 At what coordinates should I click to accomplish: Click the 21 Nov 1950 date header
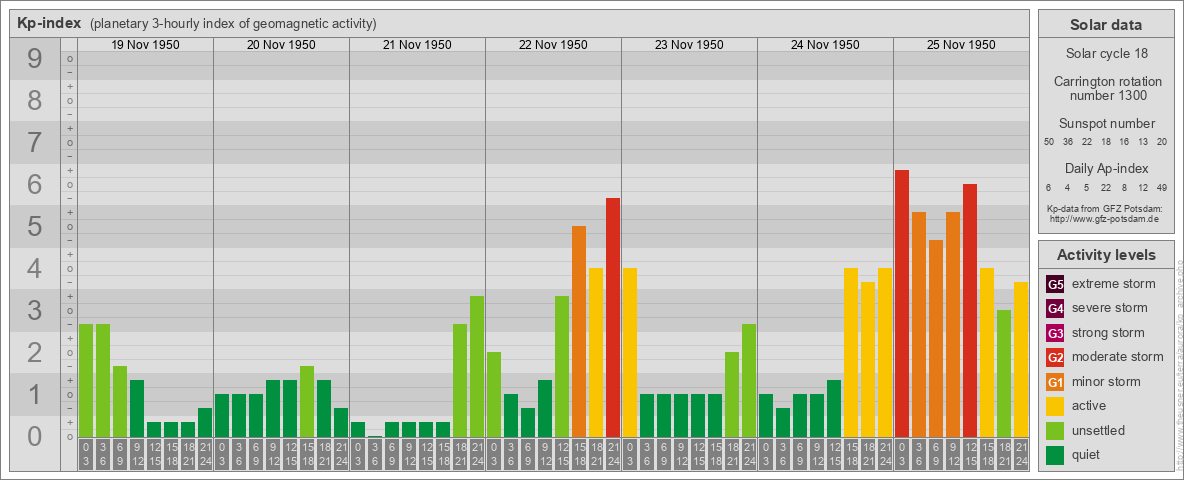coord(417,45)
